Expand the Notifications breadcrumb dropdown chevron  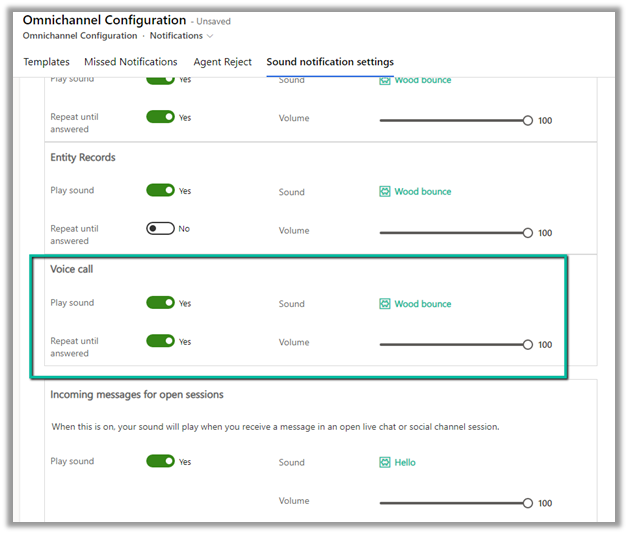point(210,37)
